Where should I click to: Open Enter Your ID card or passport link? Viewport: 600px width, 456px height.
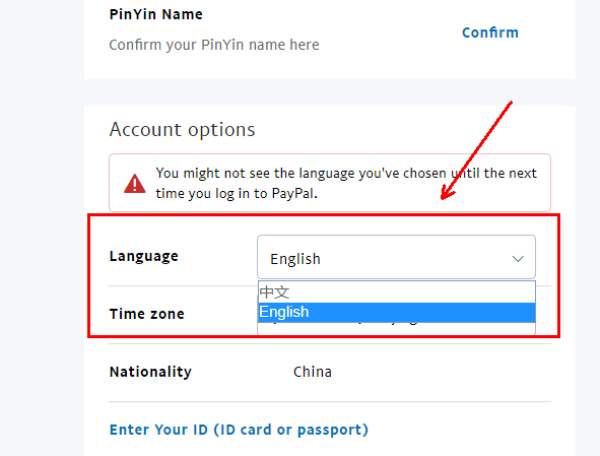[239, 430]
